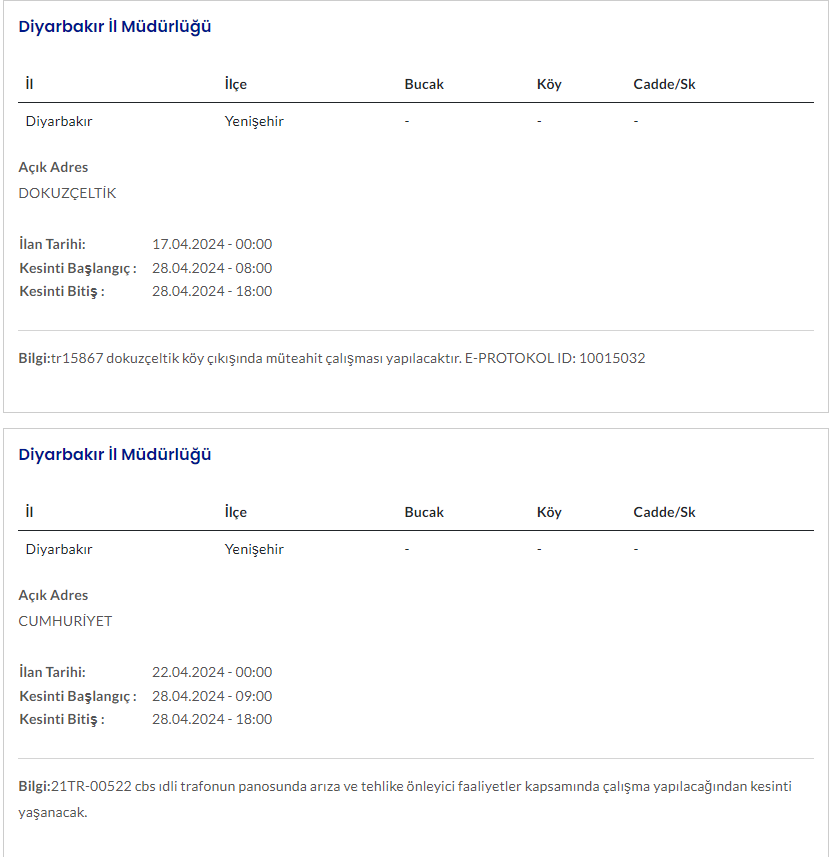This screenshot has width=829, height=857.
Task: Click the Bilgi text mentioning 21TR-00522 trafo
Action: (405, 787)
